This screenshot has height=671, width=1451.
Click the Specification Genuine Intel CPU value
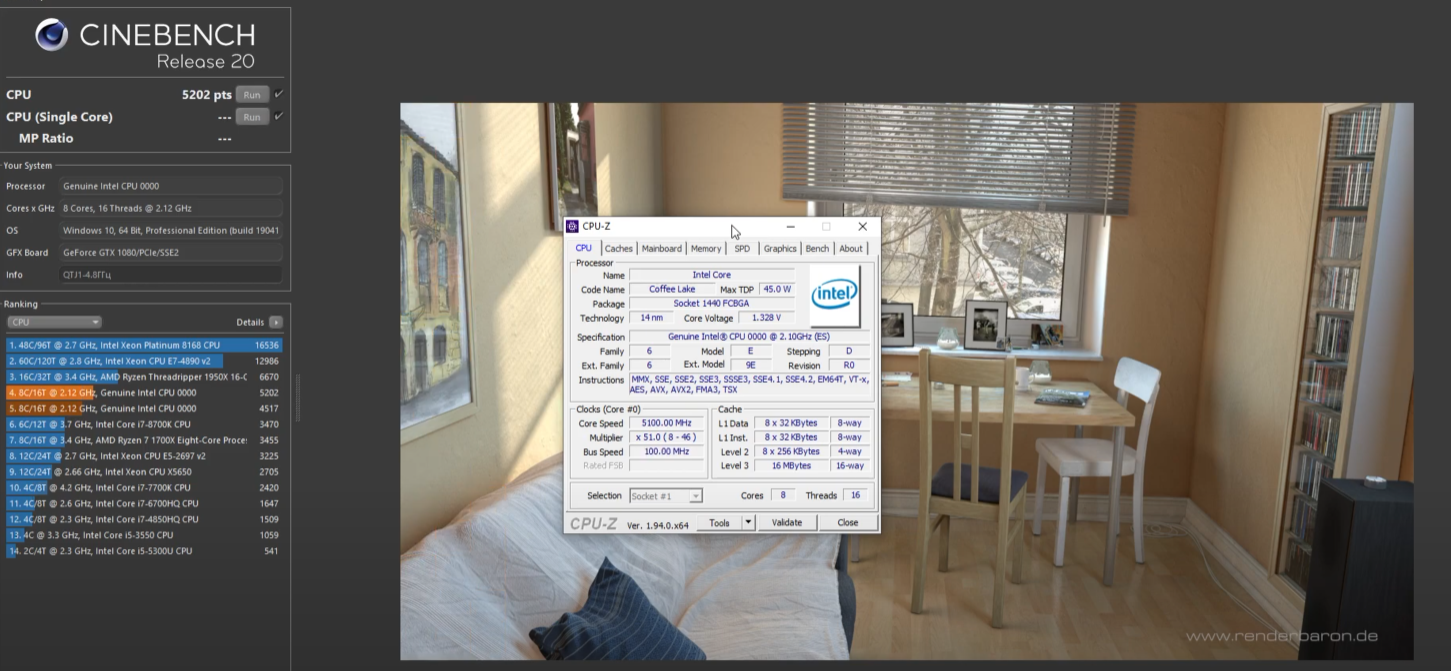(x=749, y=337)
